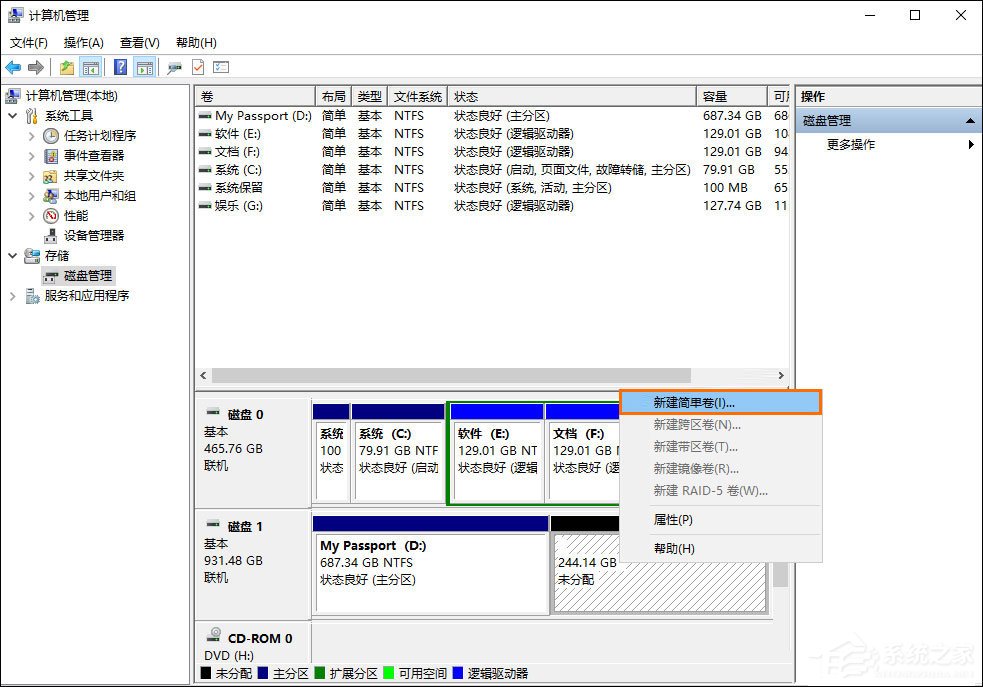Select the 性能 tree item
The image size is (983, 687).
pos(74,215)
